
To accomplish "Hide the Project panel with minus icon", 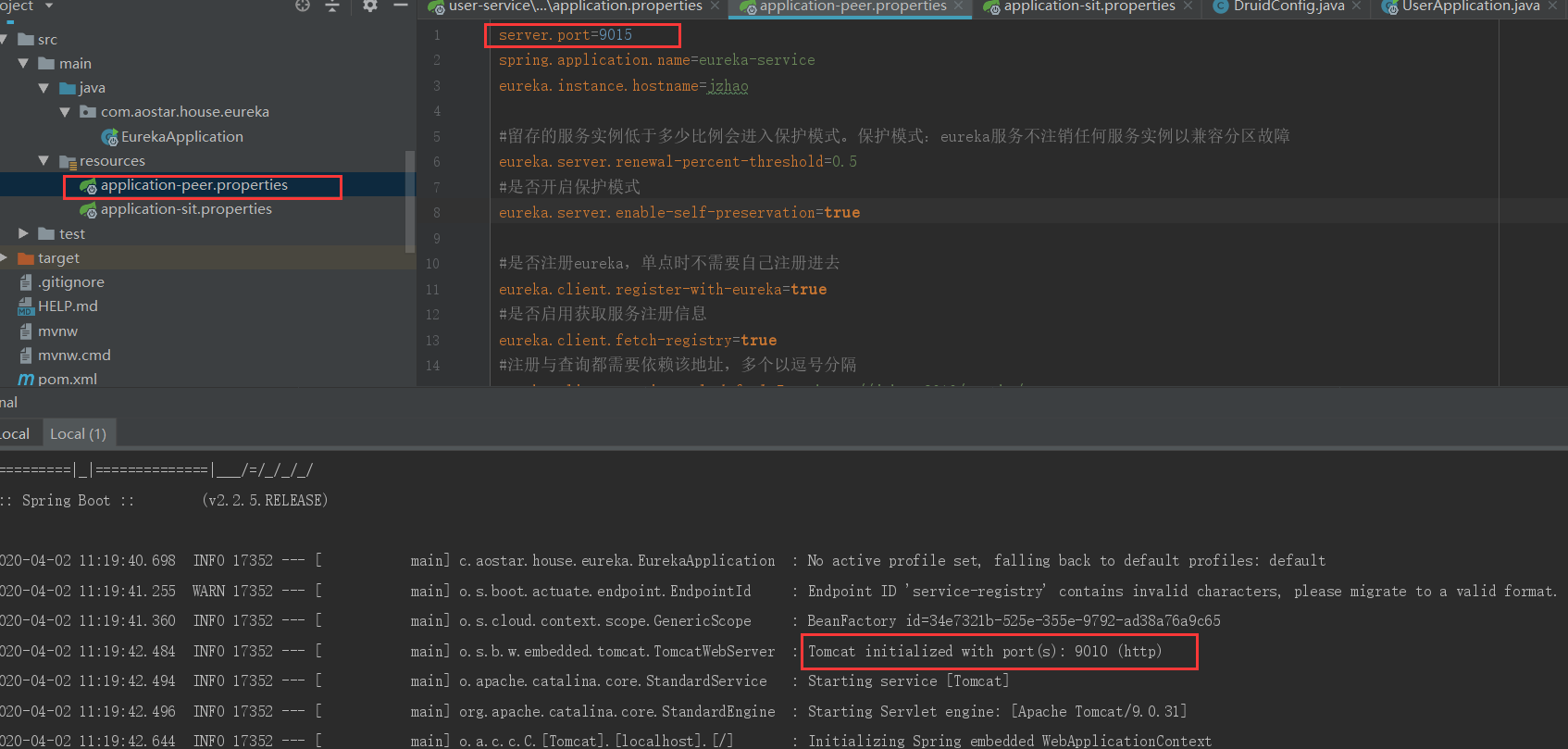I will 401,6.
